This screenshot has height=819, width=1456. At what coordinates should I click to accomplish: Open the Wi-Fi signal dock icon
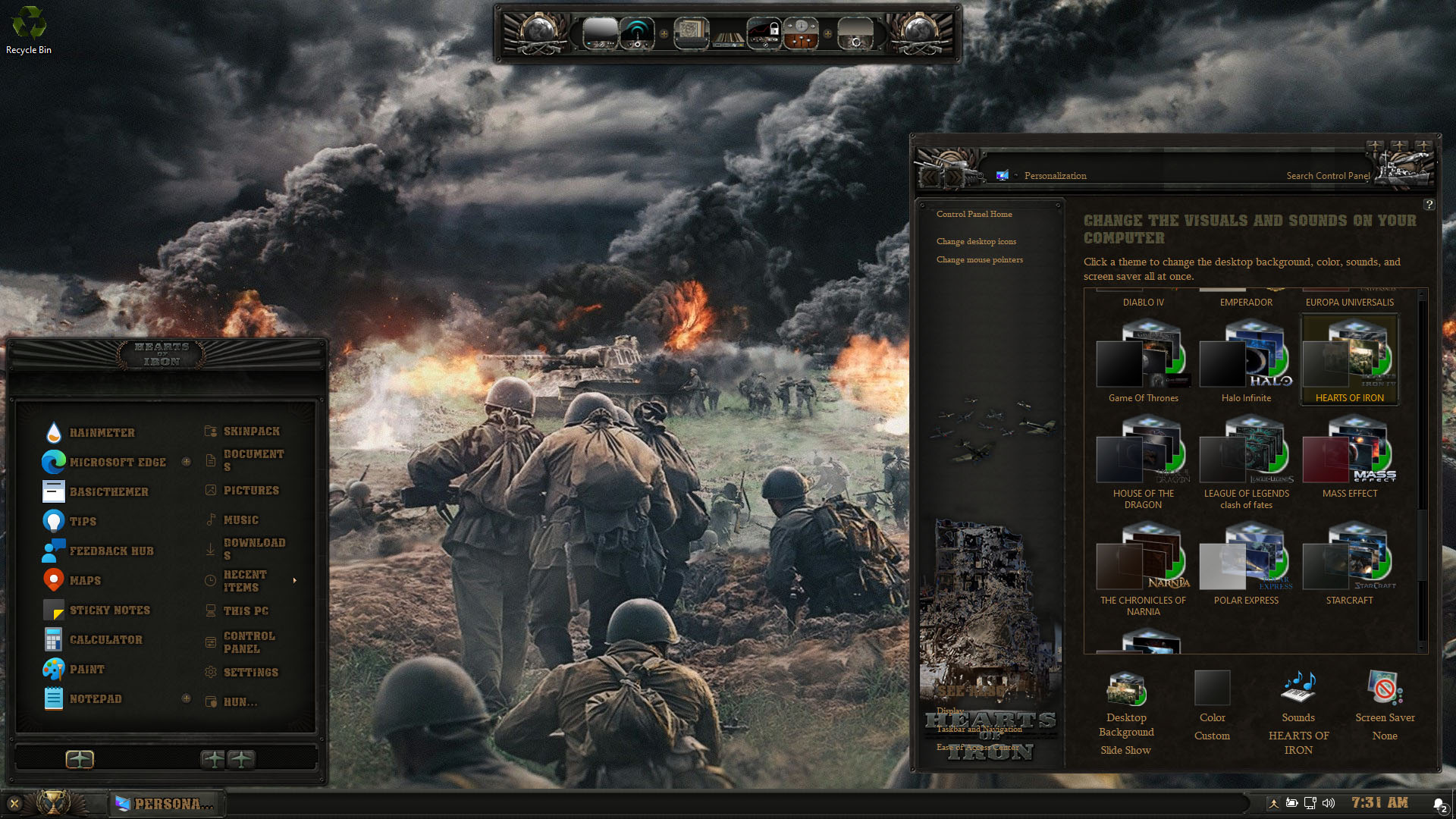[x=637, y=34]
